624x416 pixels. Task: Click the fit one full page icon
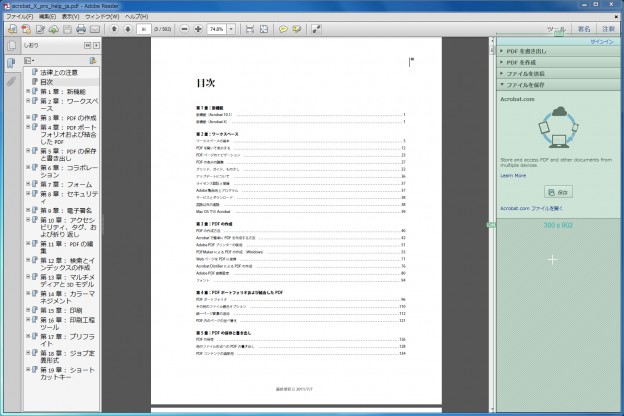(x=264, y=29)
